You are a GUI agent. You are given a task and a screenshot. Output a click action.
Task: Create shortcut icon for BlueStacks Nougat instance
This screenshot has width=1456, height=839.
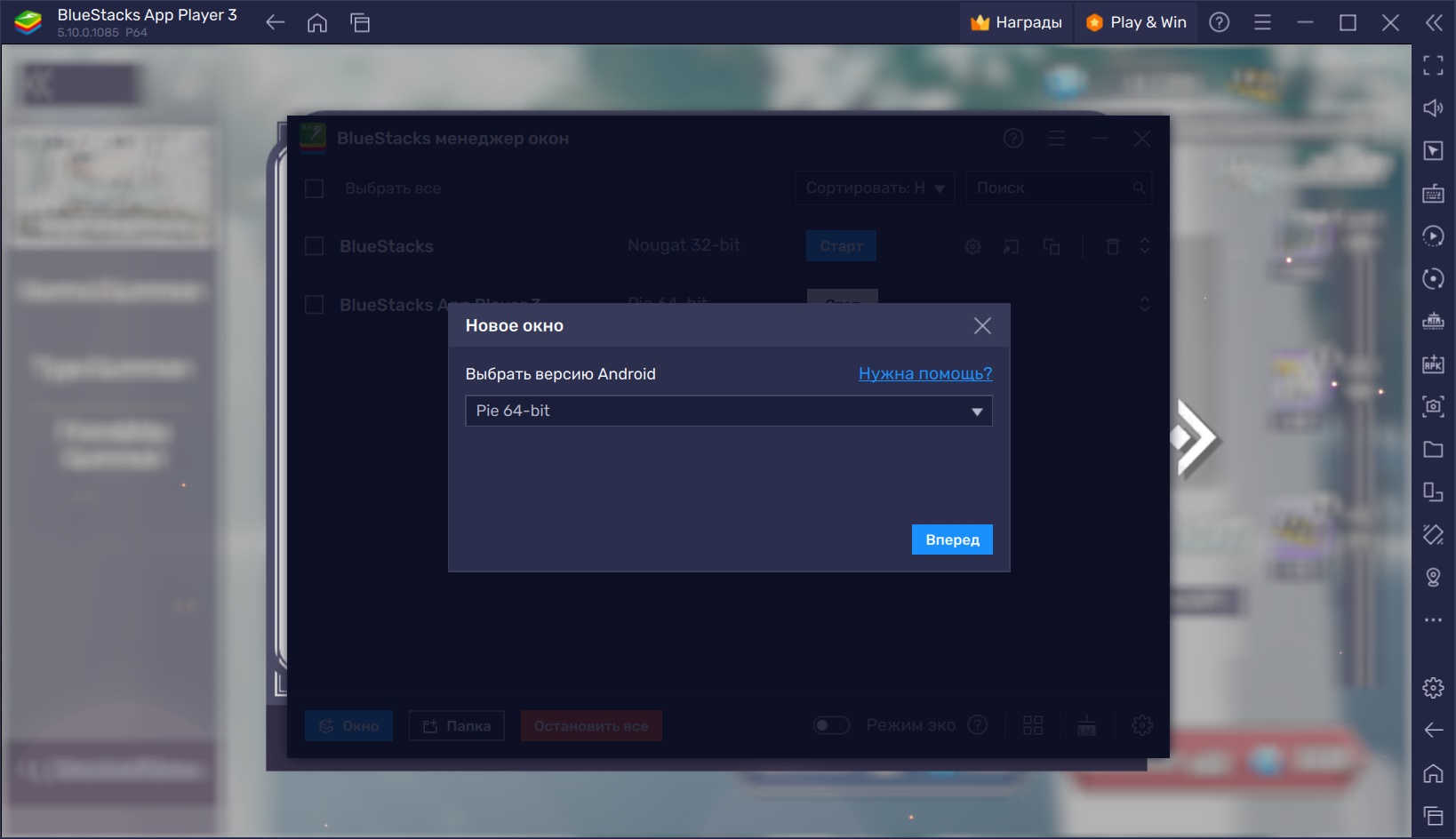pos(1012,246)
